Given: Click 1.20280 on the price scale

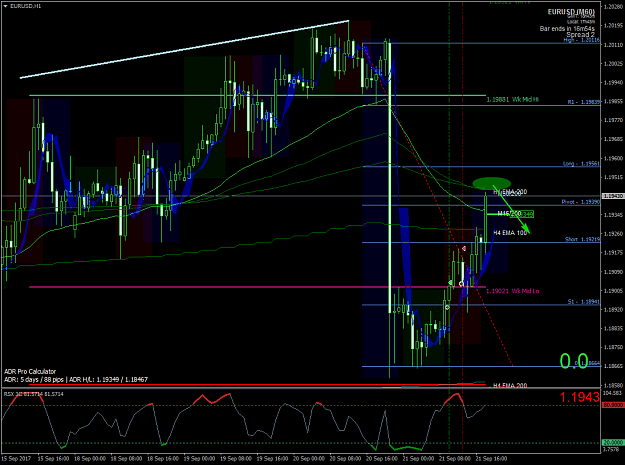Looking at the screenshot, I should click(613, 6).
